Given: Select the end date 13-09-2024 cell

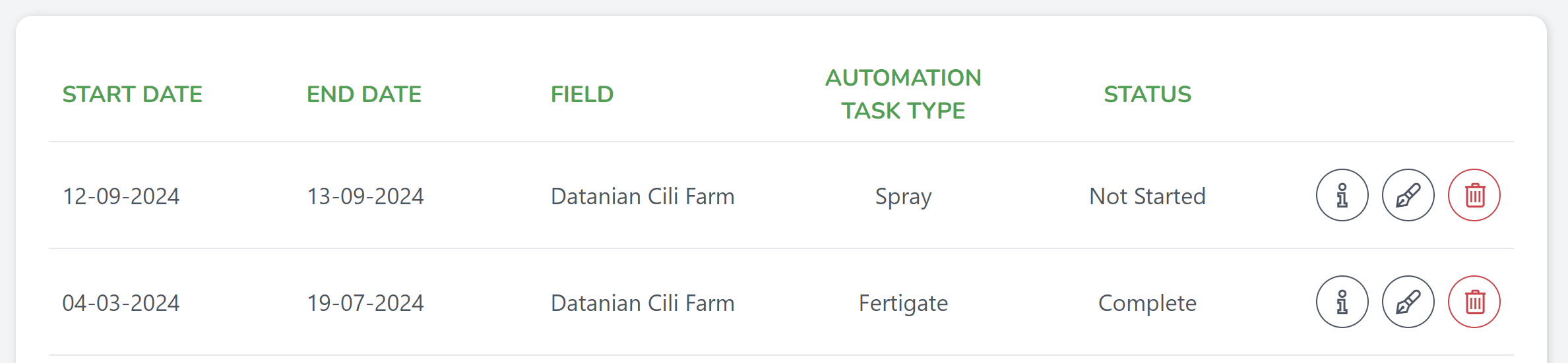Looking at the screenshot, I should (365, 196).
